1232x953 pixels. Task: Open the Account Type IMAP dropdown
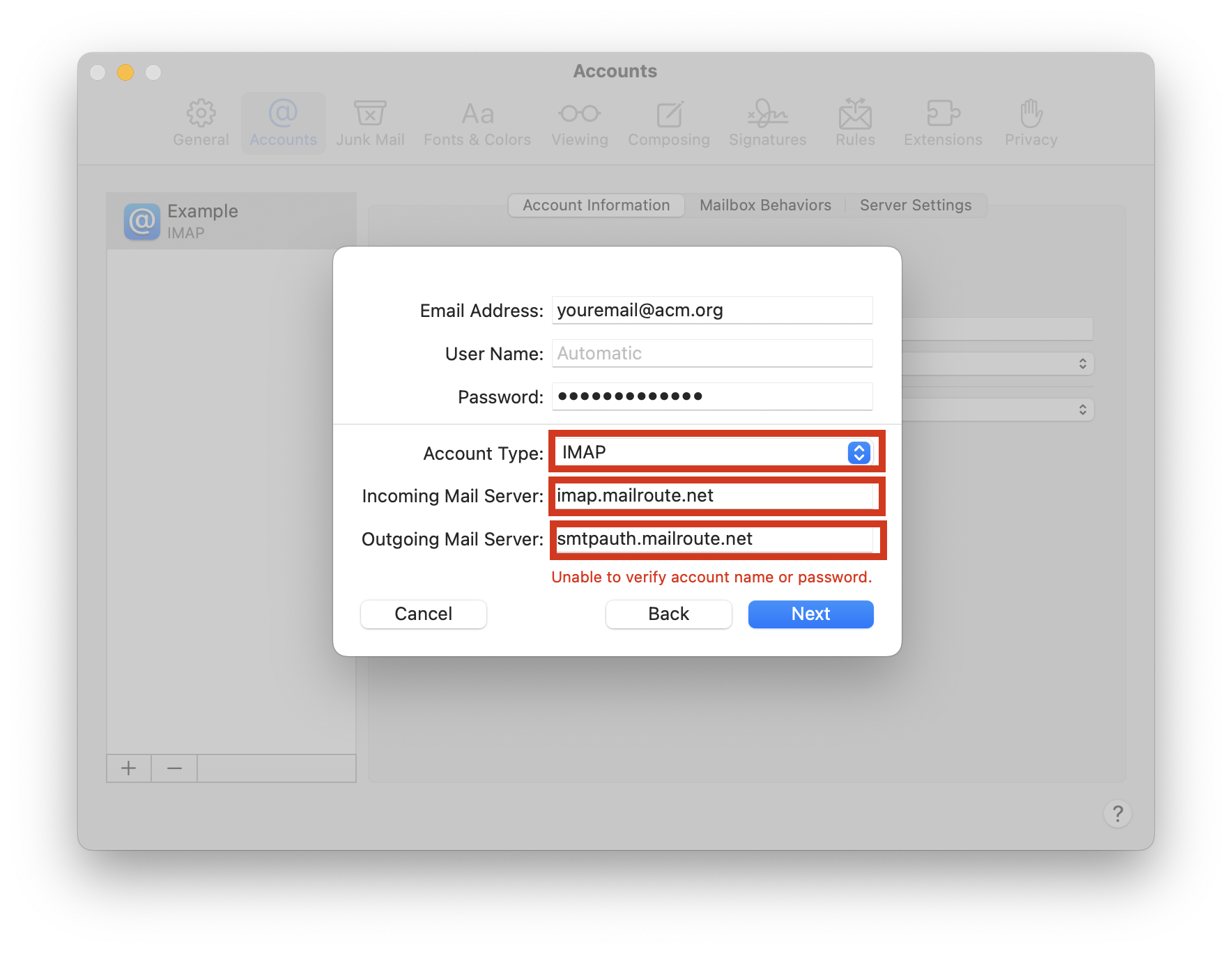click(716, 453)
